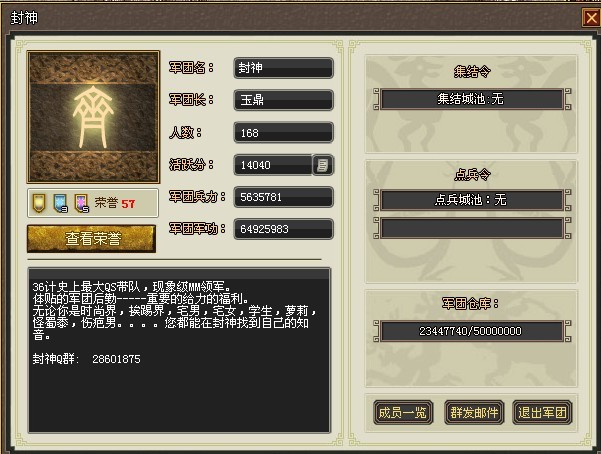Click the 军团名 field showing 封神
The height and width of the screenshot is (454, 601).
pos(284,68)
